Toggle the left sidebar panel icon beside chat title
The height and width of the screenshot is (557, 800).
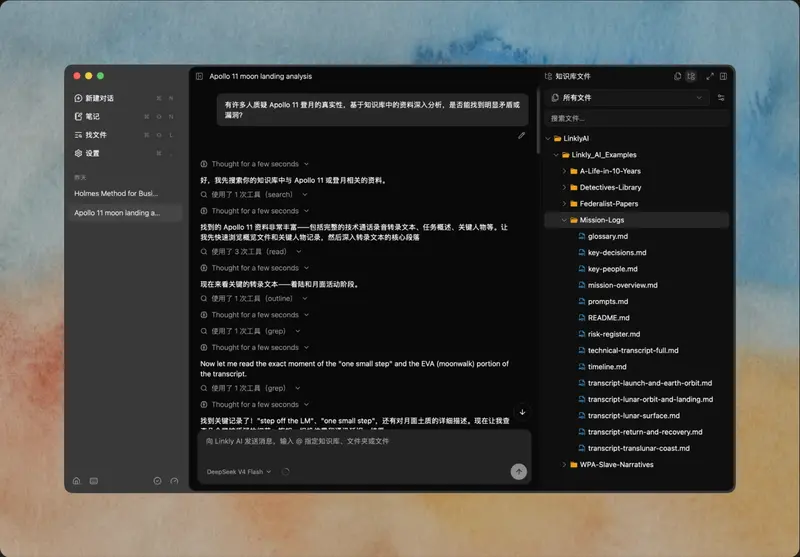[x=199, y=76]
